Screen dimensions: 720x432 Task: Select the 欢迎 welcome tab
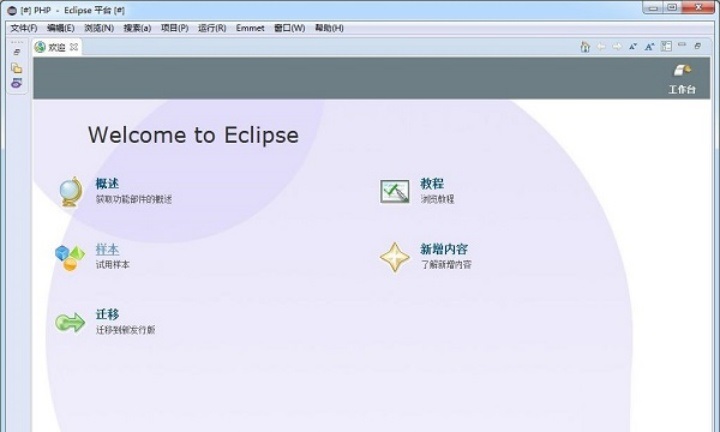[57, 47]
